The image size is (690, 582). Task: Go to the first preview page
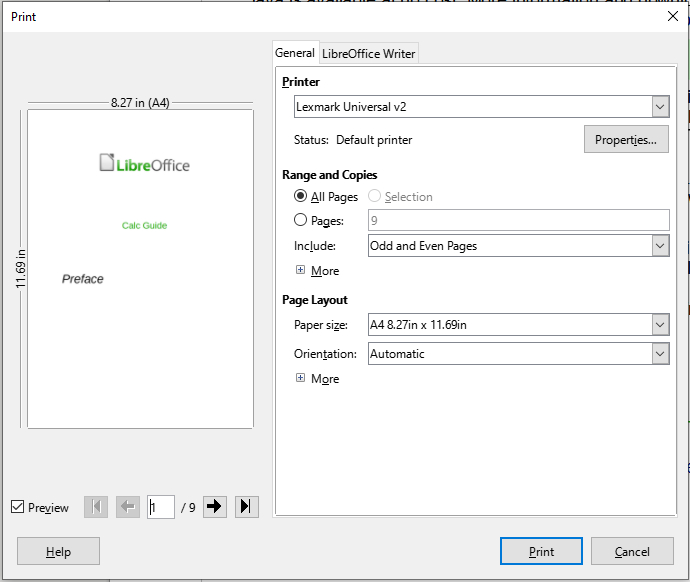pos(96,507)
